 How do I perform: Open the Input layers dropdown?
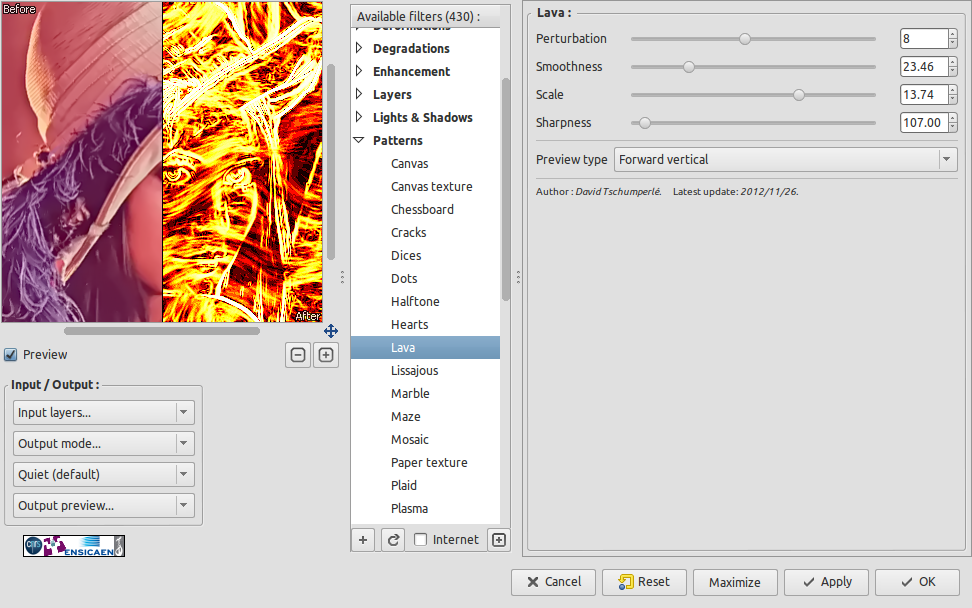(x=103, y=413)
